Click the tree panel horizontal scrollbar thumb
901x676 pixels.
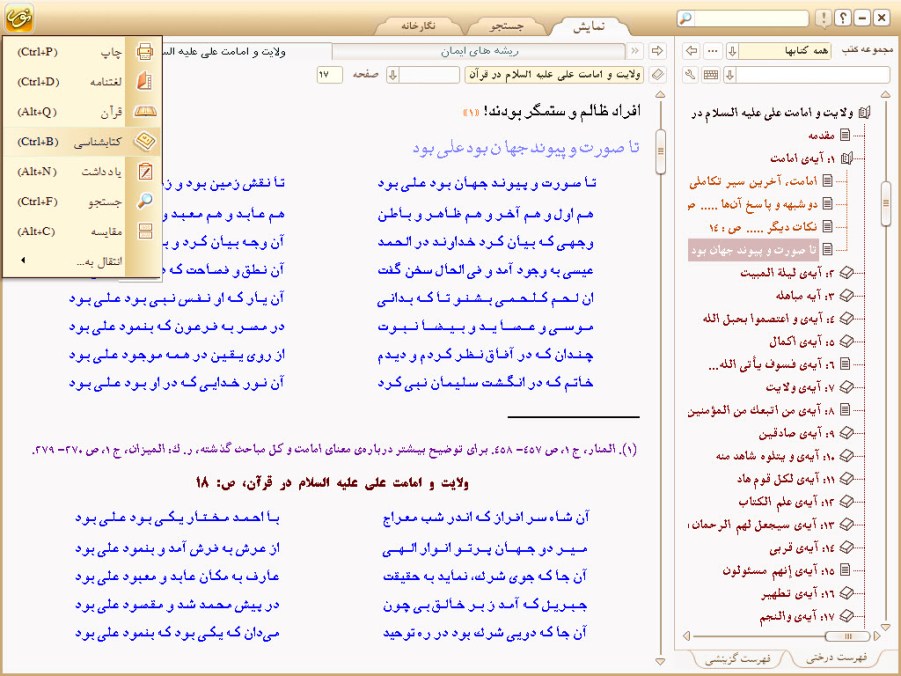point(848,636)
